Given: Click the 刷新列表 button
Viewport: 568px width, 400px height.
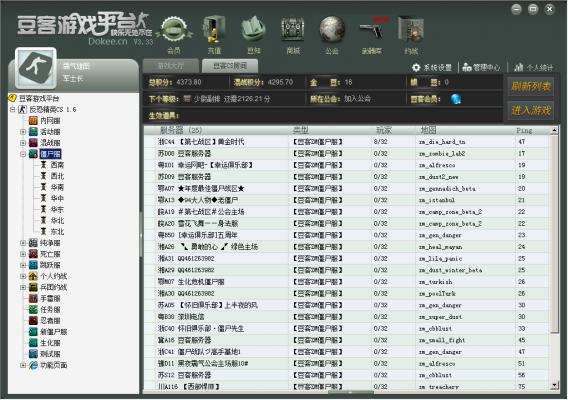Looking at the screenshot, I should point(531,86).
